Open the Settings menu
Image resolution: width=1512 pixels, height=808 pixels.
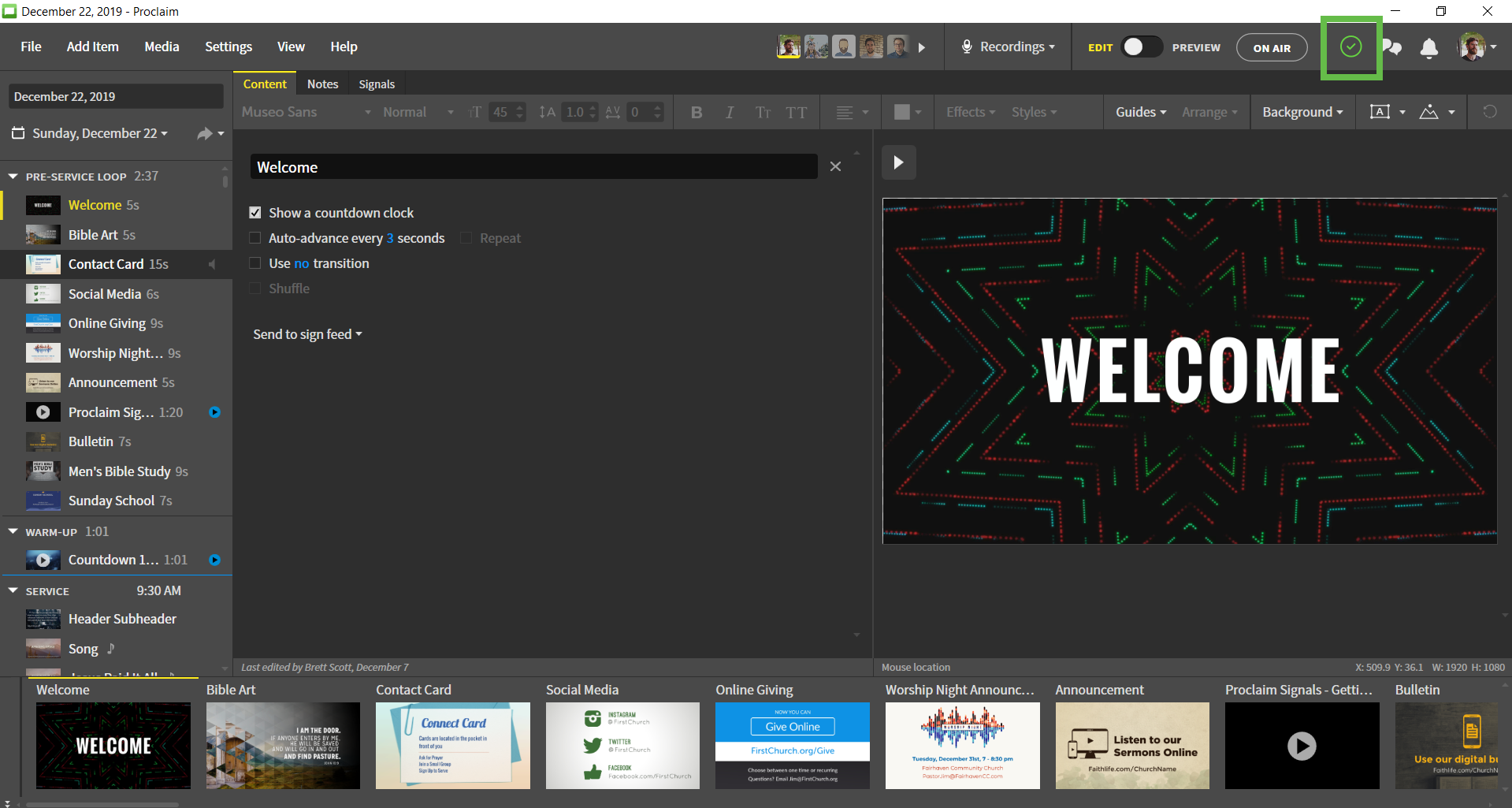point(228,47)
